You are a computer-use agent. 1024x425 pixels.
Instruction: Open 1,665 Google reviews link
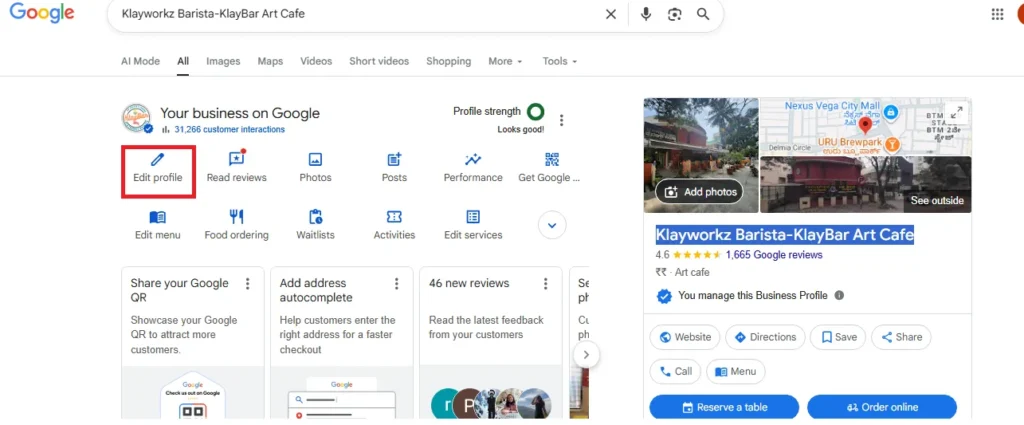click(x=774, y=255)
